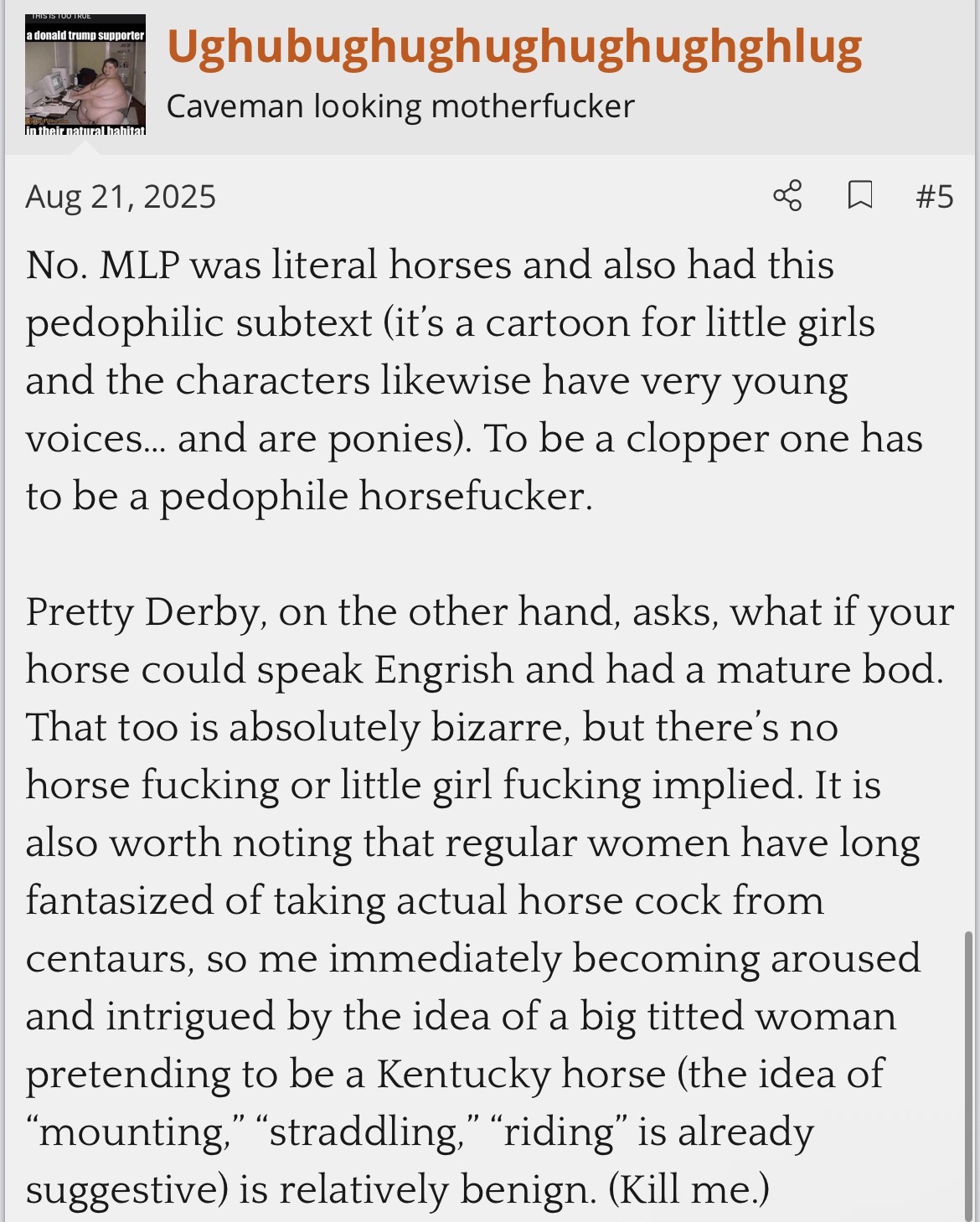The image size is (980, 1222).
Task: Click the scrollbar thumb on the right edge
Action: pyautogui.click(x=969, y=1072)
